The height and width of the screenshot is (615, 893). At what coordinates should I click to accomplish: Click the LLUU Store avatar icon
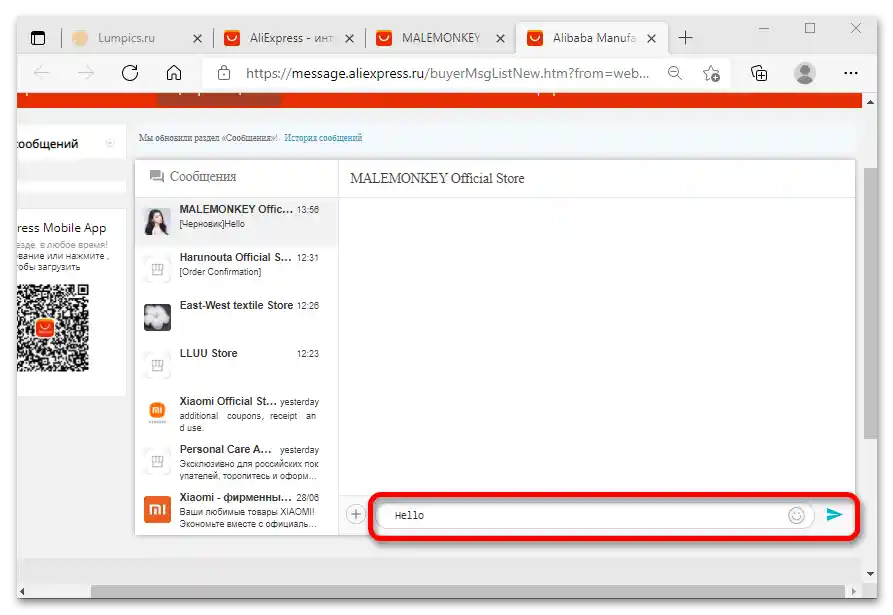[157, 365]
